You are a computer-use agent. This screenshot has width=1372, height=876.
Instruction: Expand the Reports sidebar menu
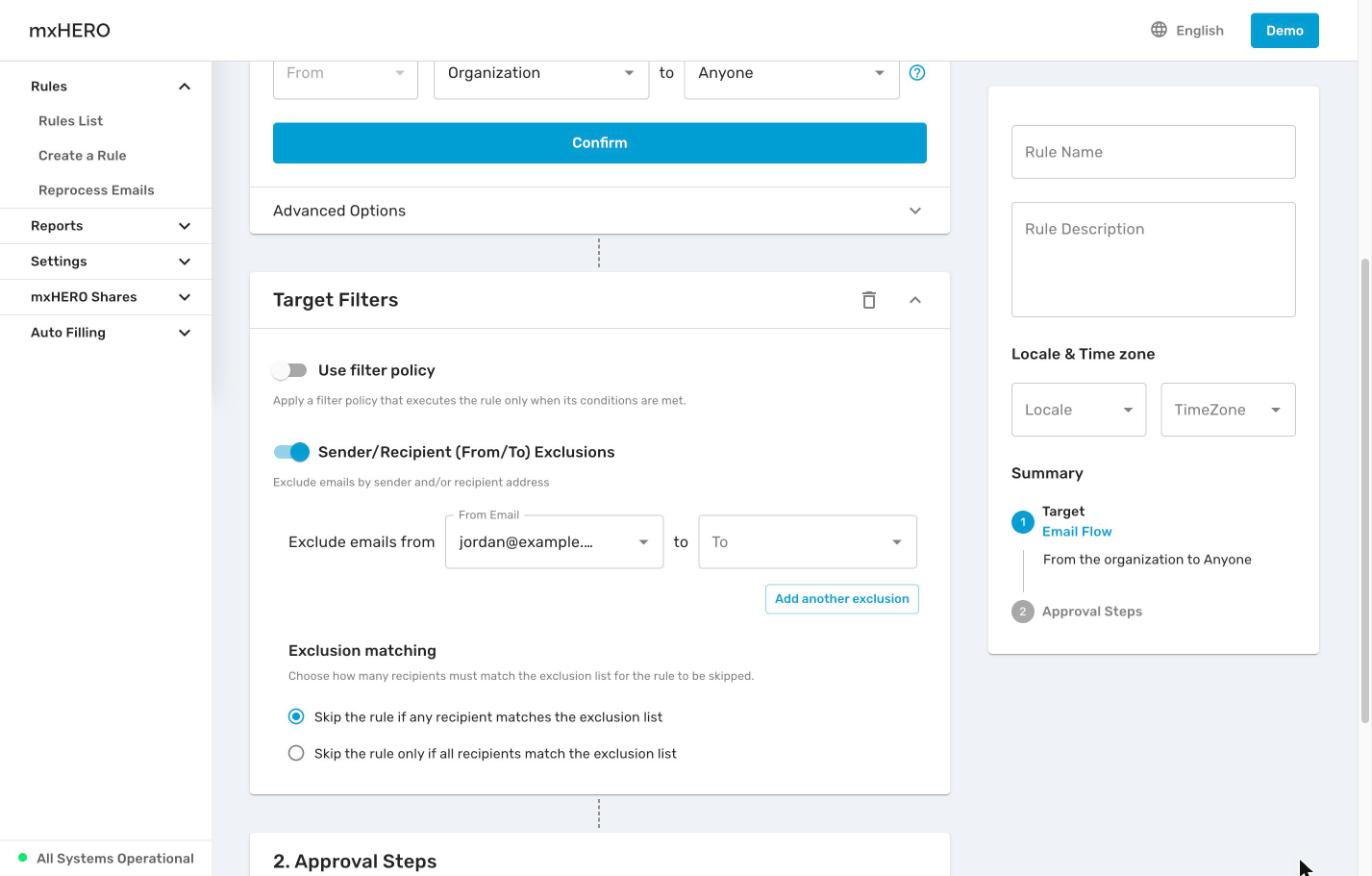[106, 226]
